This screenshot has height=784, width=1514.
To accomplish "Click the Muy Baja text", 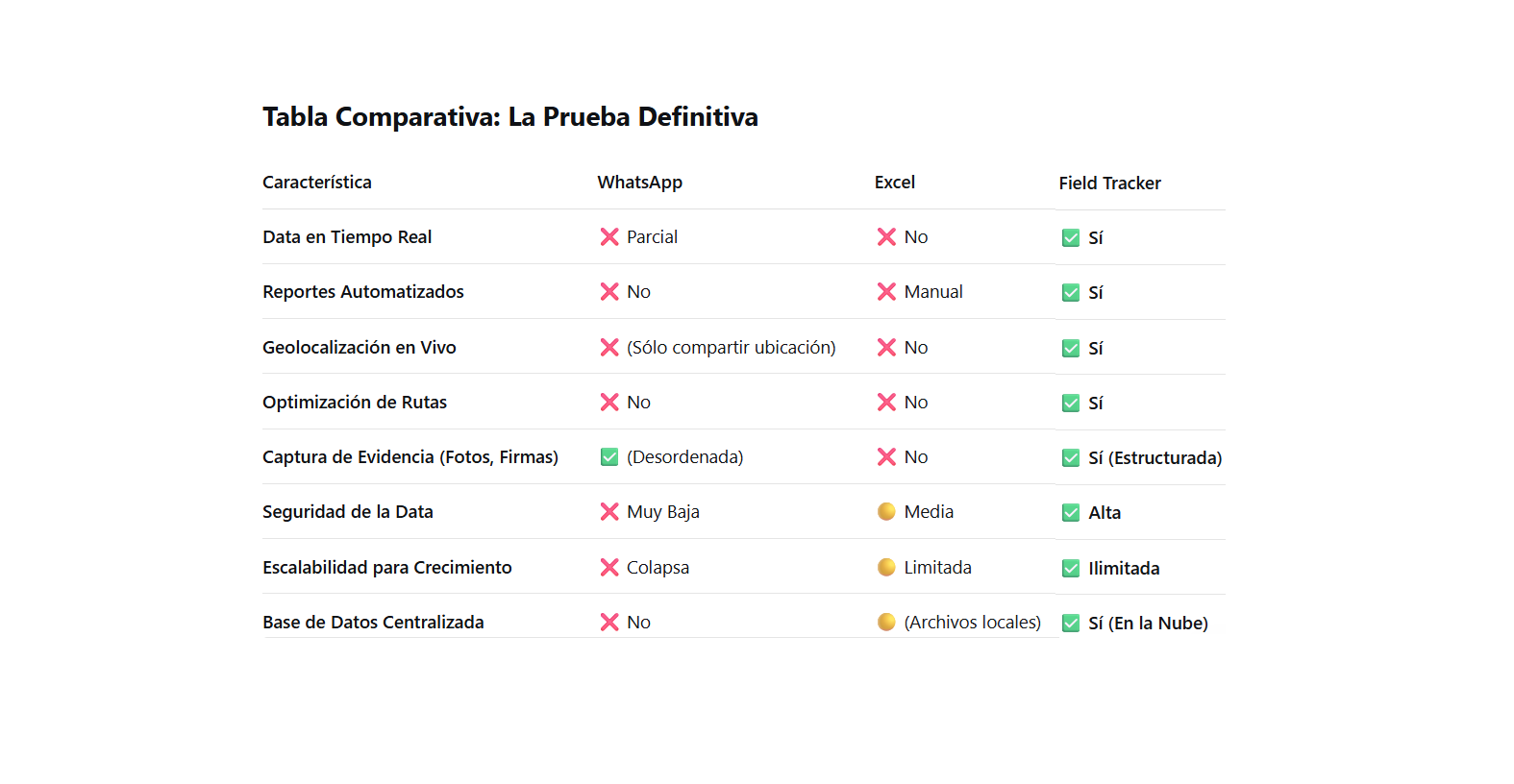I will click(x=663, y=512).
